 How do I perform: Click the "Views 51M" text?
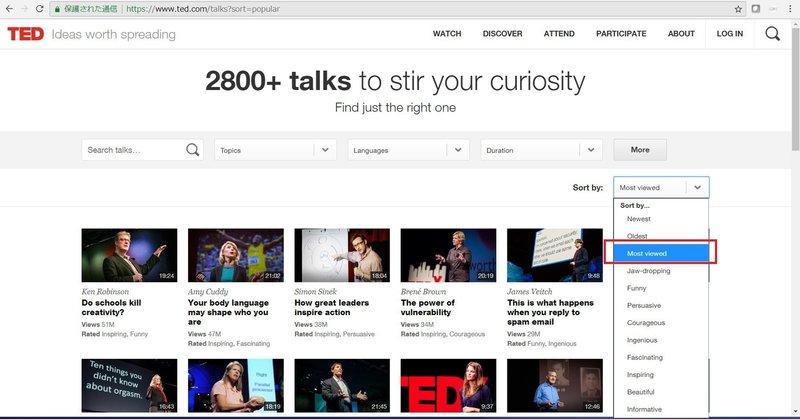pos(98,325)
